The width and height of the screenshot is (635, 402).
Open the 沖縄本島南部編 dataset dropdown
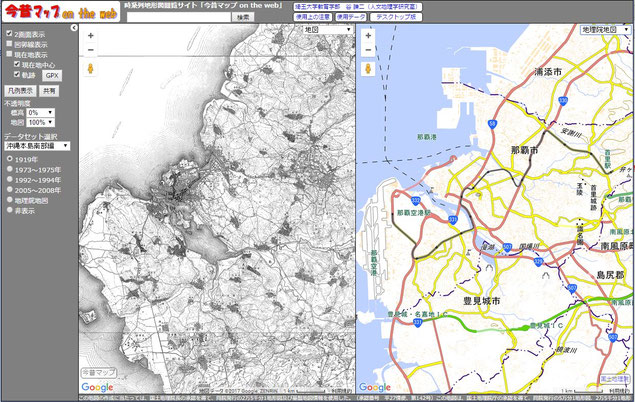click(x=36, y=145)
